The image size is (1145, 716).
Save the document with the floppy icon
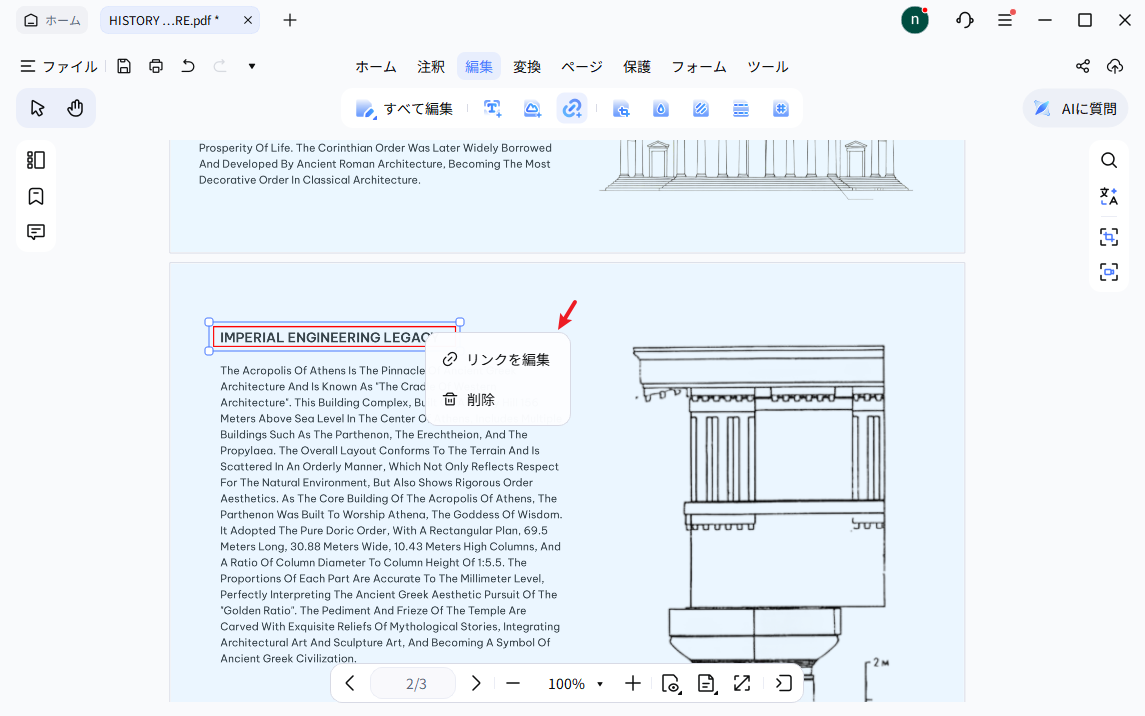point(124,66)
